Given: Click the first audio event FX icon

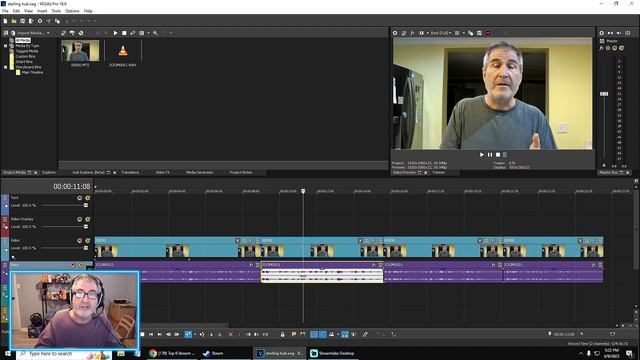Looking at the screenshot, I should click(251, 265).
